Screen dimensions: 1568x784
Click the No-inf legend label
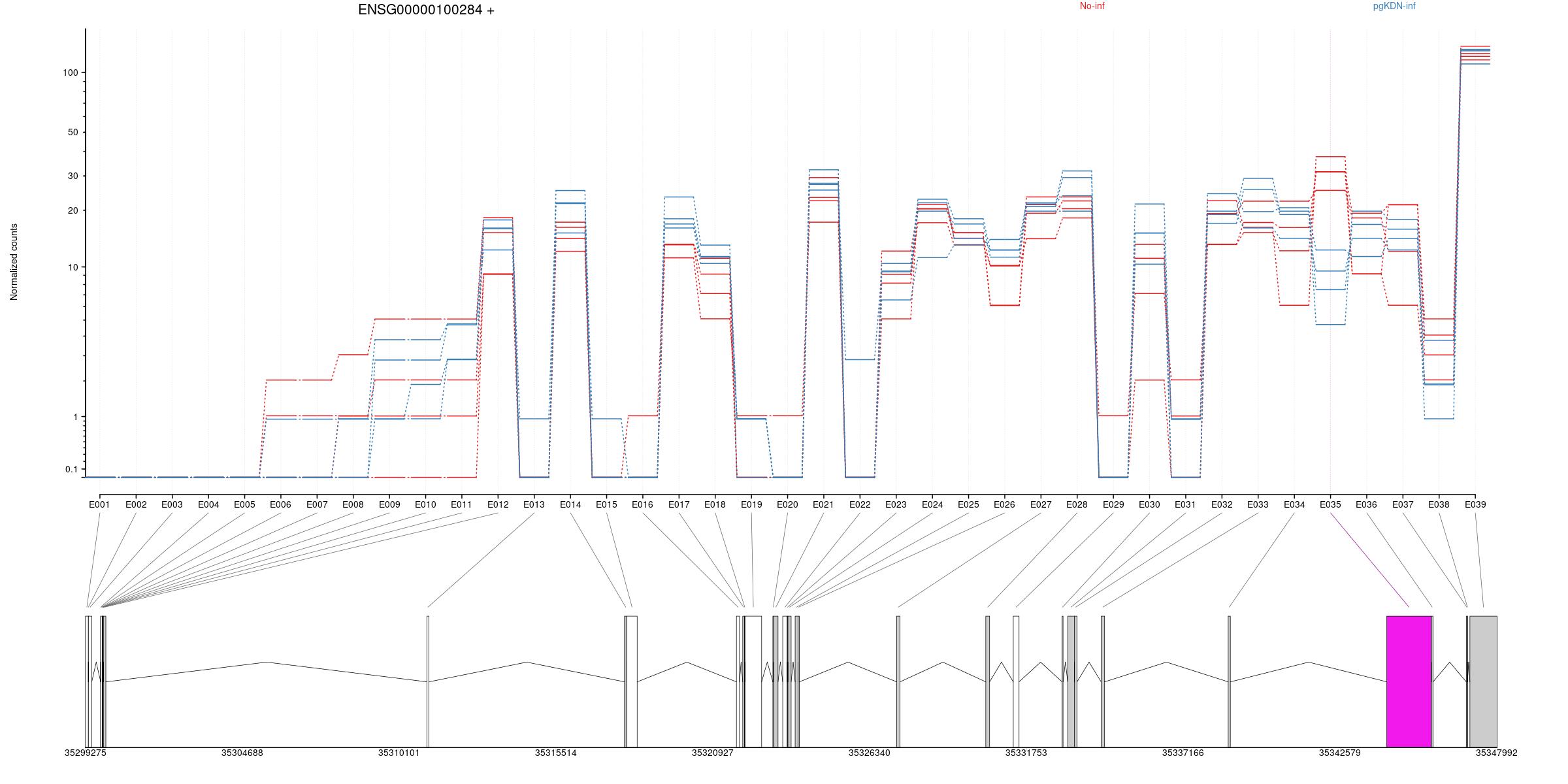(x=1092, y=6)
